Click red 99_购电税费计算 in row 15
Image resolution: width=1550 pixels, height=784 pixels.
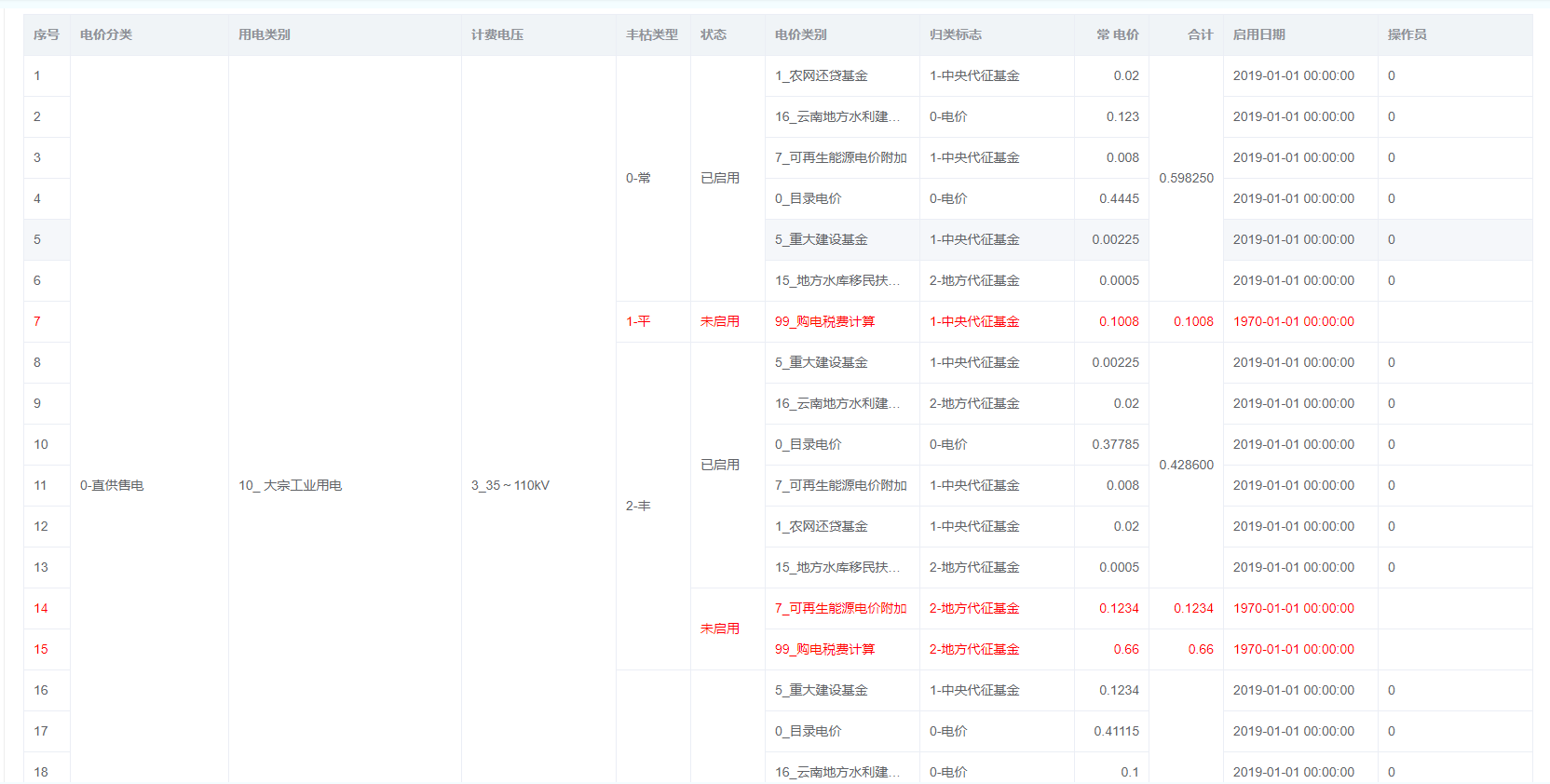click(x=825, y=649)
